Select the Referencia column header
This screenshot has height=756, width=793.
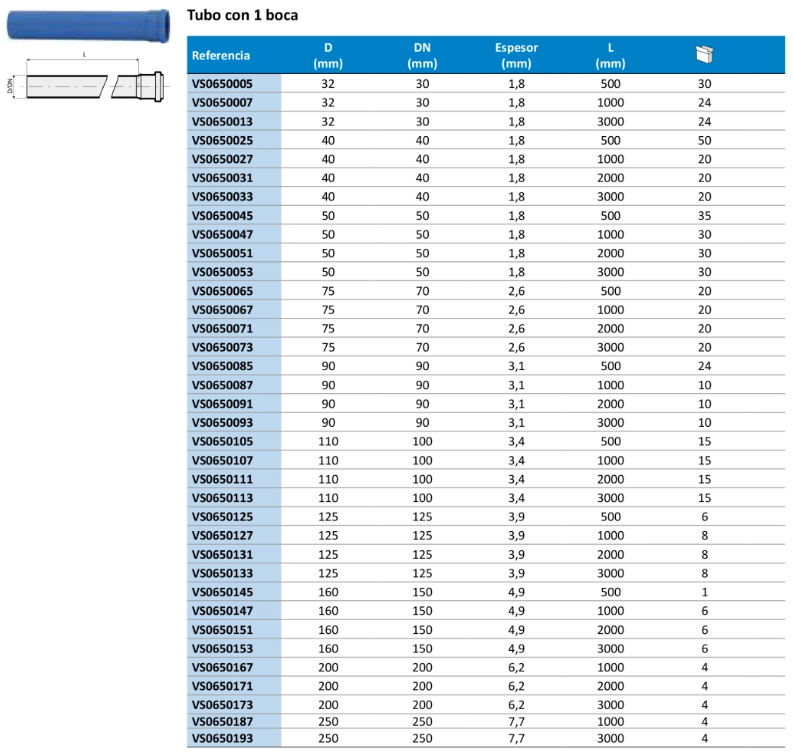tap(221, 55)
